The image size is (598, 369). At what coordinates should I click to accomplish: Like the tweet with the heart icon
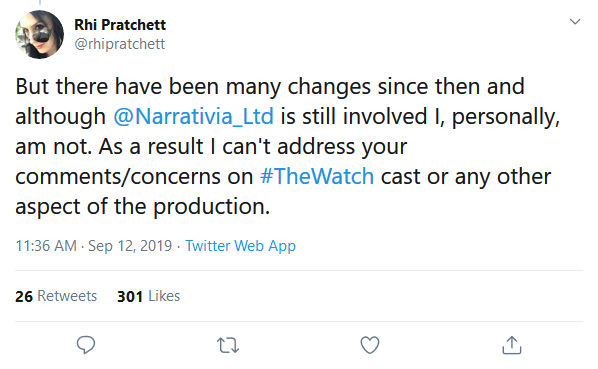tap(370, 345)
